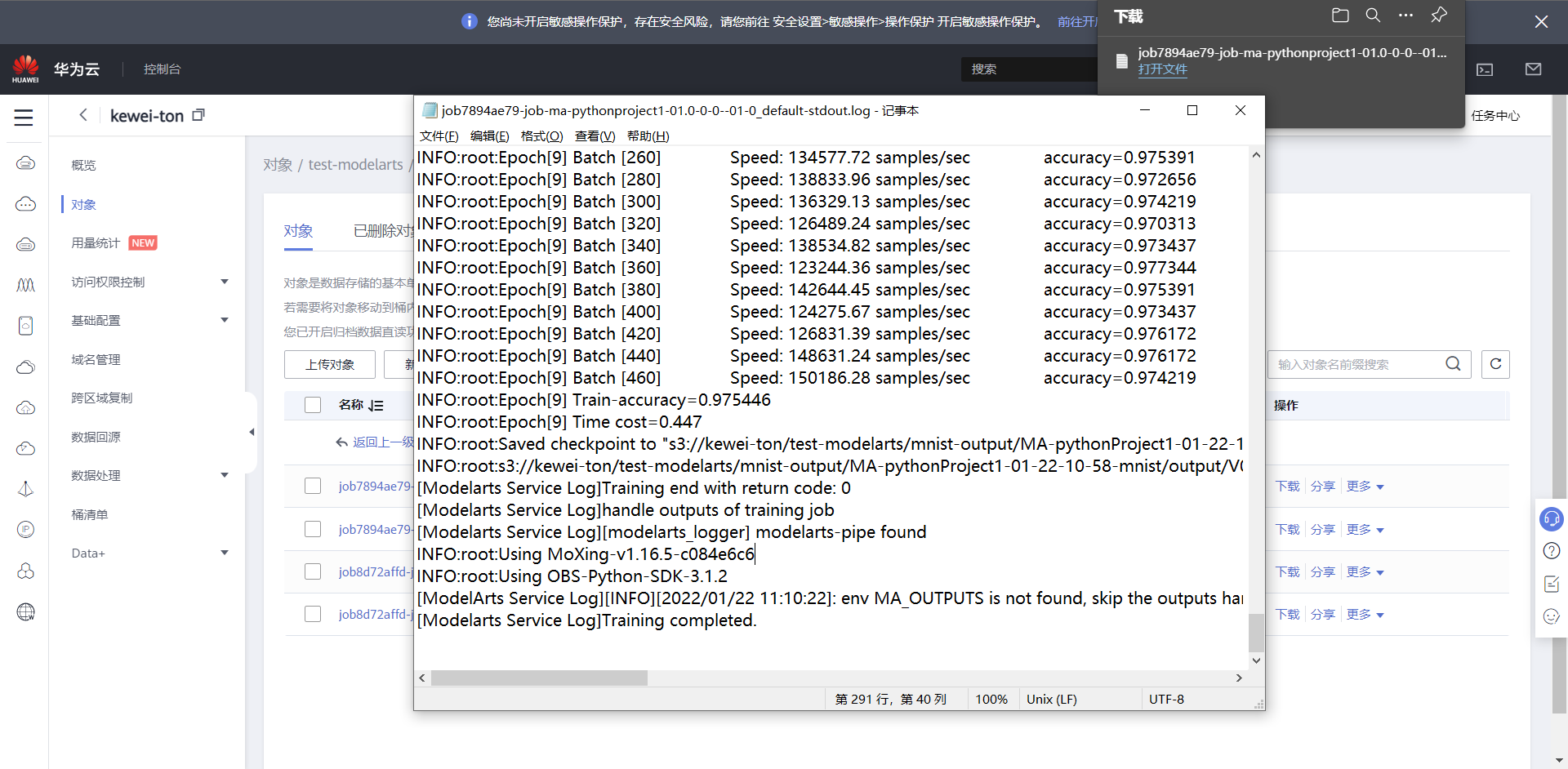Open customer service headset icon
The height and width of the screenshot is (769, 1568).
click(1551, 518)
